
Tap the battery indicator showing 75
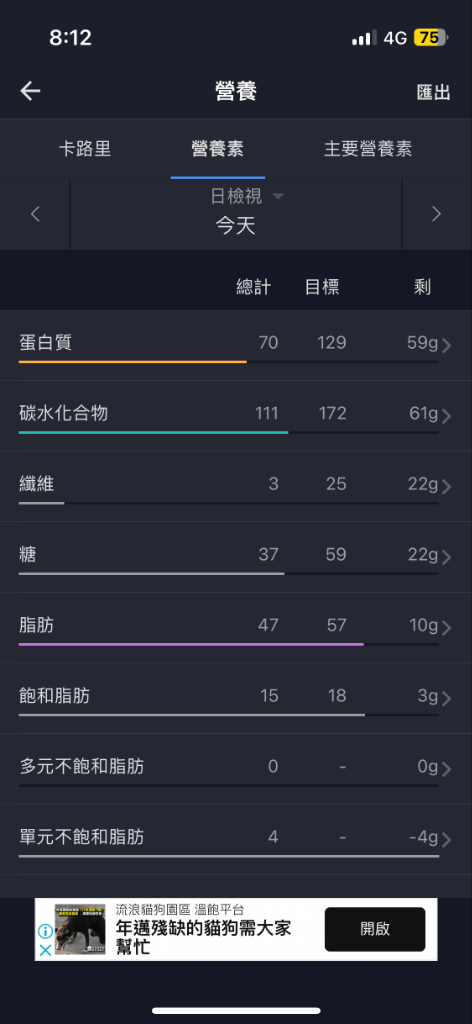click(430, 38)
